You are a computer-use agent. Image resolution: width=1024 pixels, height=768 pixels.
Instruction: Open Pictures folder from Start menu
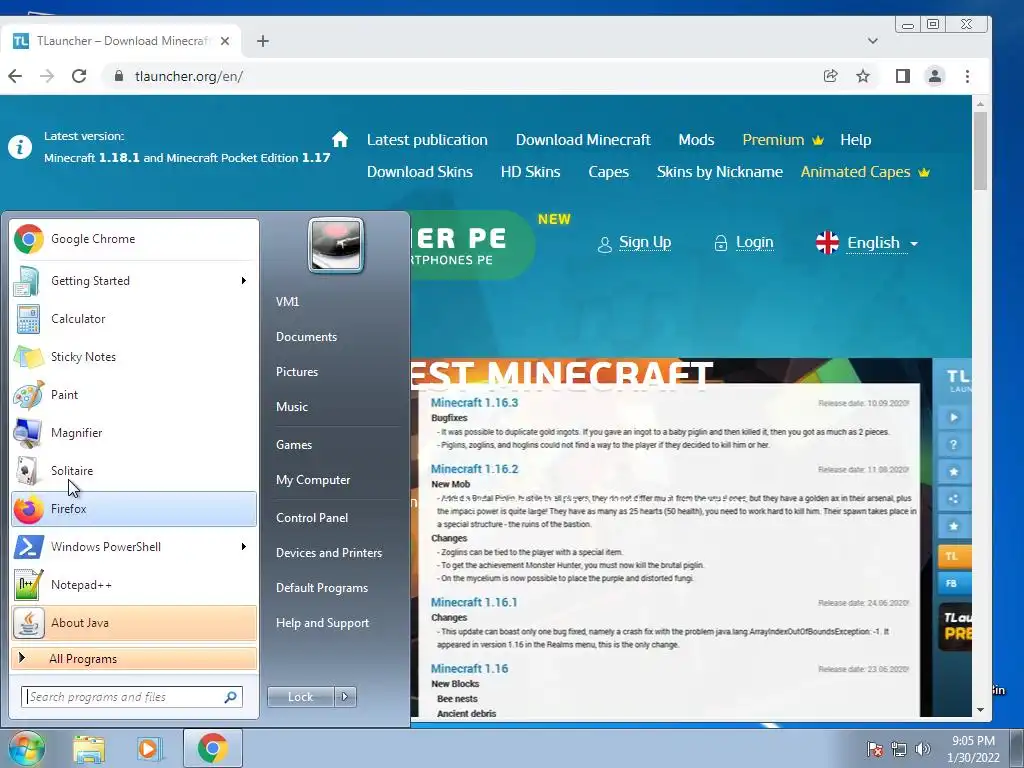point(297,372)
